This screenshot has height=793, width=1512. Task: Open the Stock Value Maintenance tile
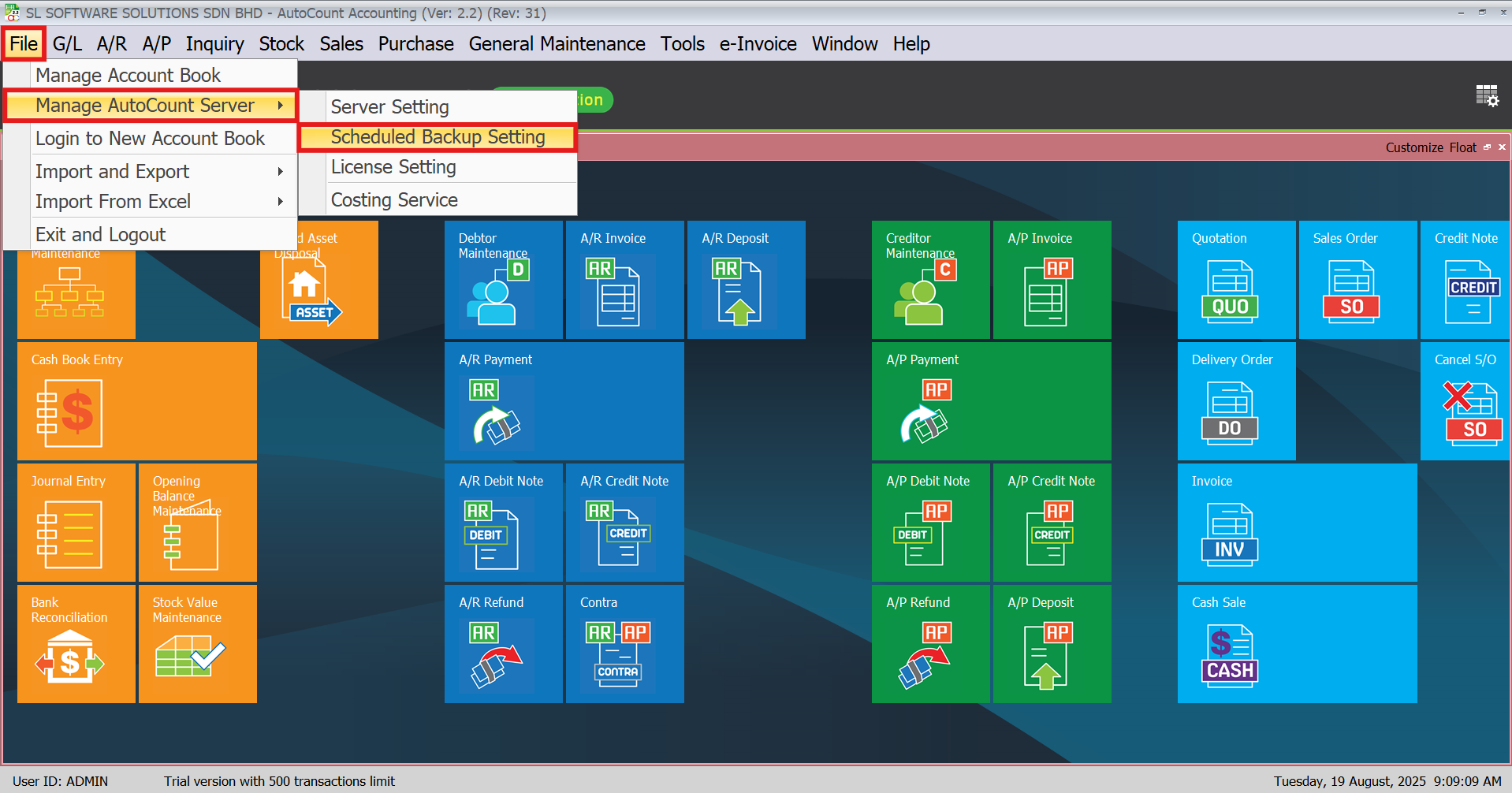point(197,644)
